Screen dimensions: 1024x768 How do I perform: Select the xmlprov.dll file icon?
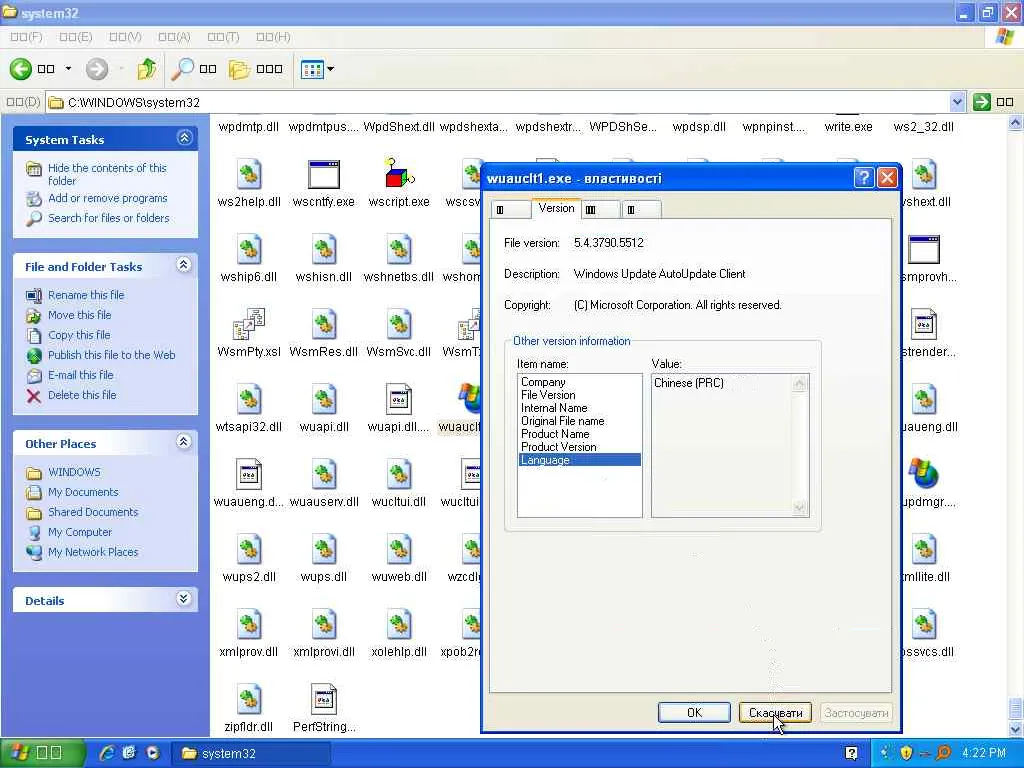(x=249, y=625)
